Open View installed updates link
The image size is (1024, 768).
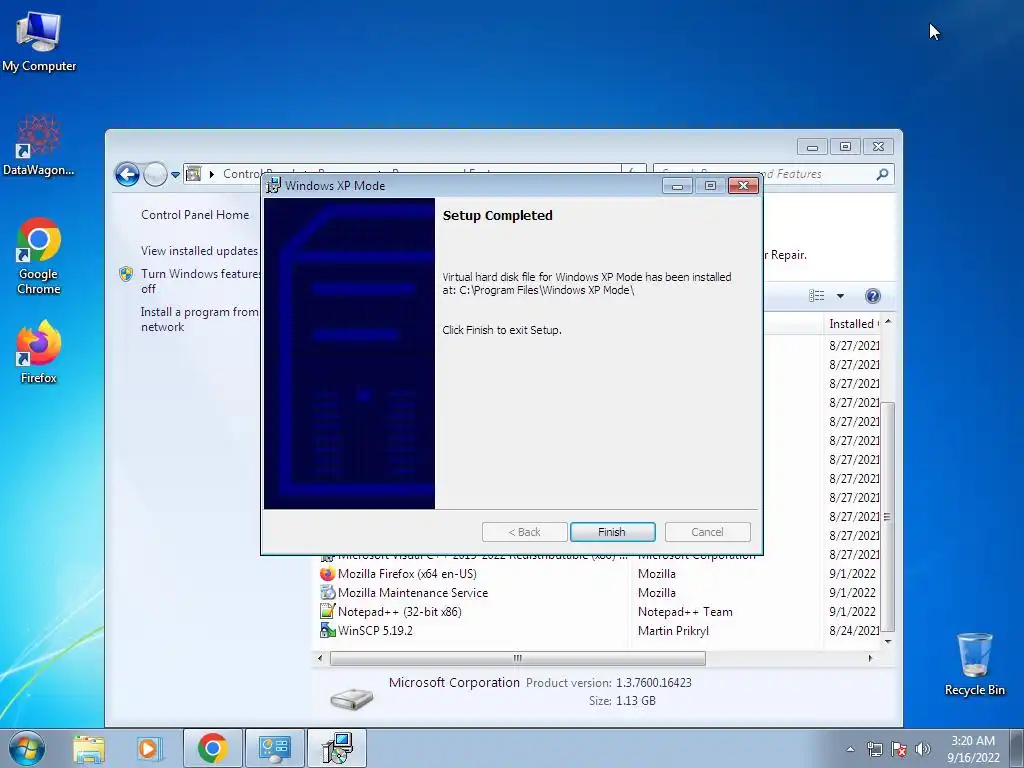[199, 251]
